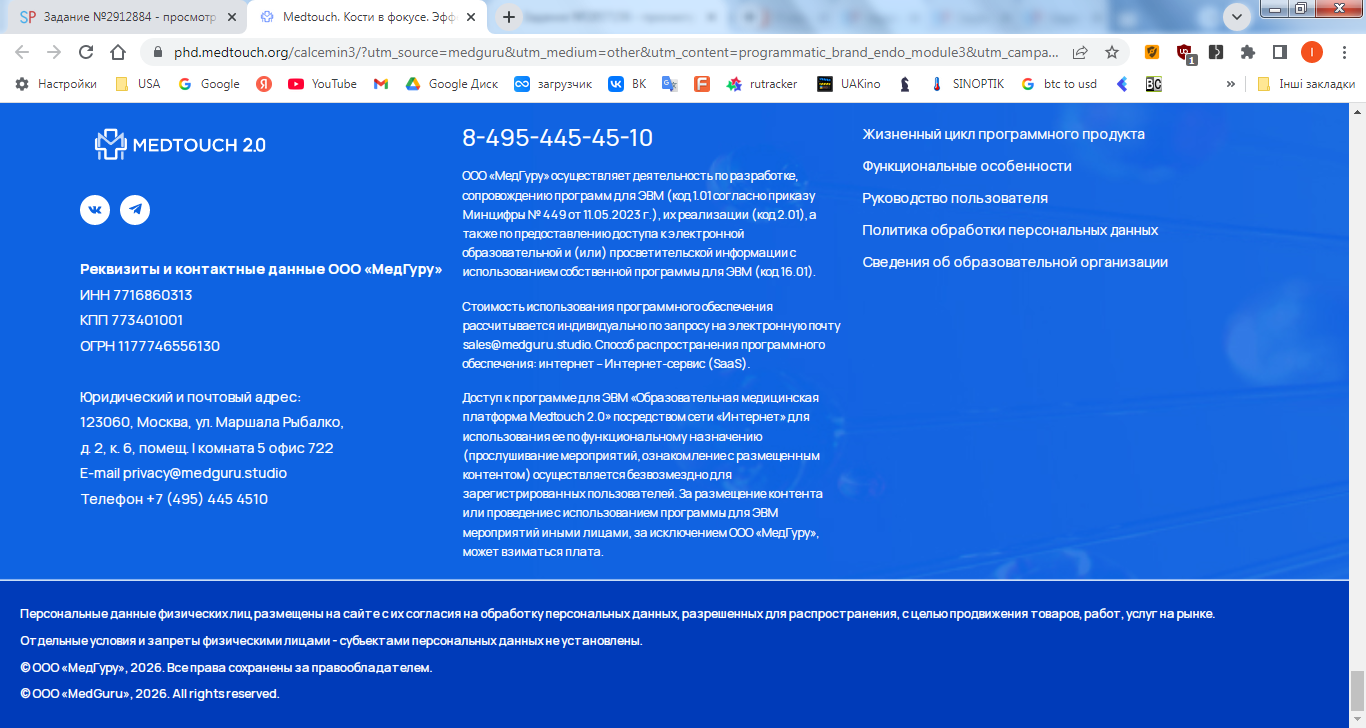1366x728 pixels.
Task: Click the Реквизиты и контактные данные heading
Action: coord(261,269)
